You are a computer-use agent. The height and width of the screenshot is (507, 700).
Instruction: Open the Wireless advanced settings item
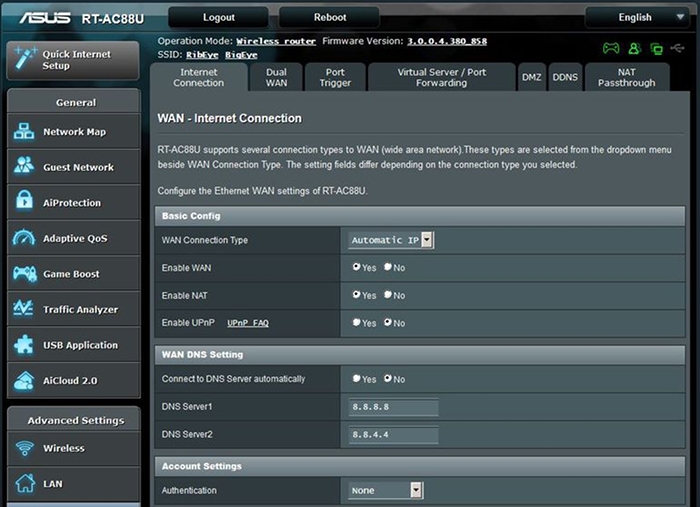74,448
